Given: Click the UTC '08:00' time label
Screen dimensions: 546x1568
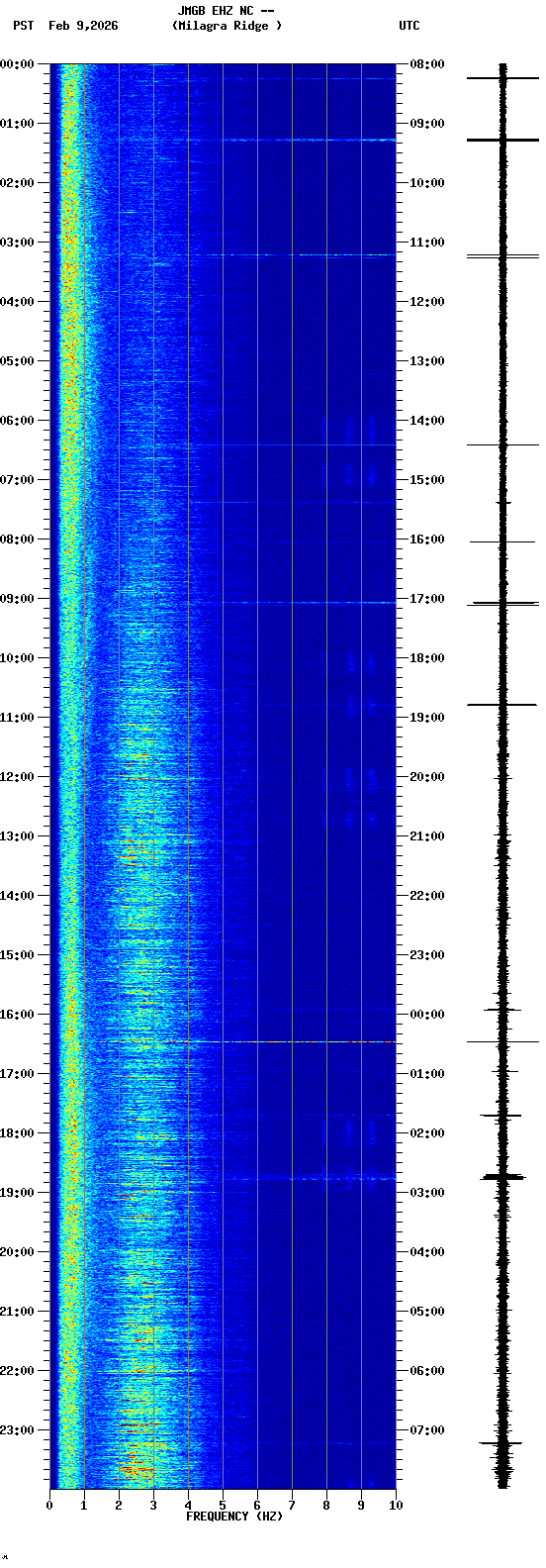Looking at the screenshot, I should [427, 64].
